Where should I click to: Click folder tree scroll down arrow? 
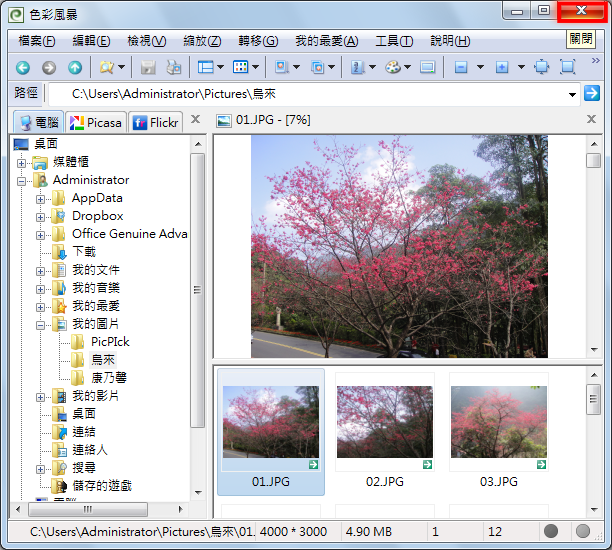pyautogui.click(x=198, y=493)
